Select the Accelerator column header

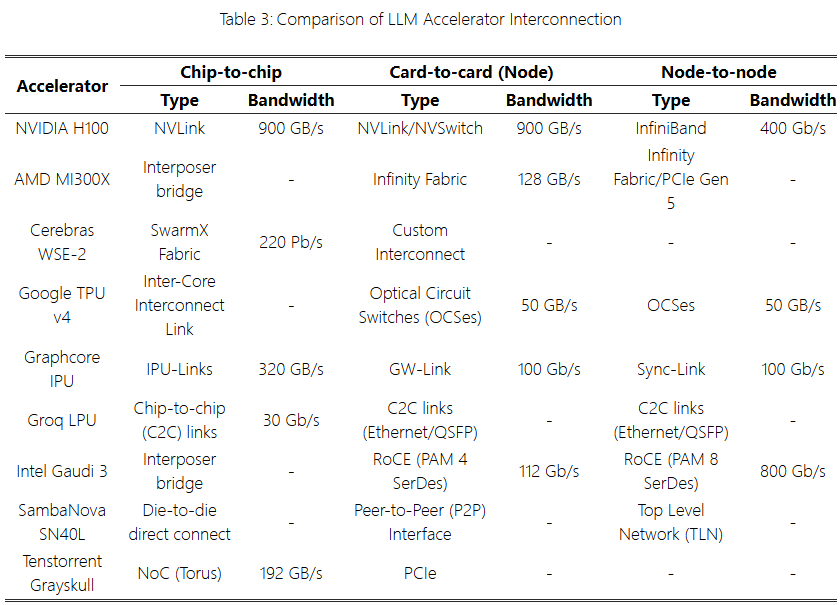coord(62,86)
